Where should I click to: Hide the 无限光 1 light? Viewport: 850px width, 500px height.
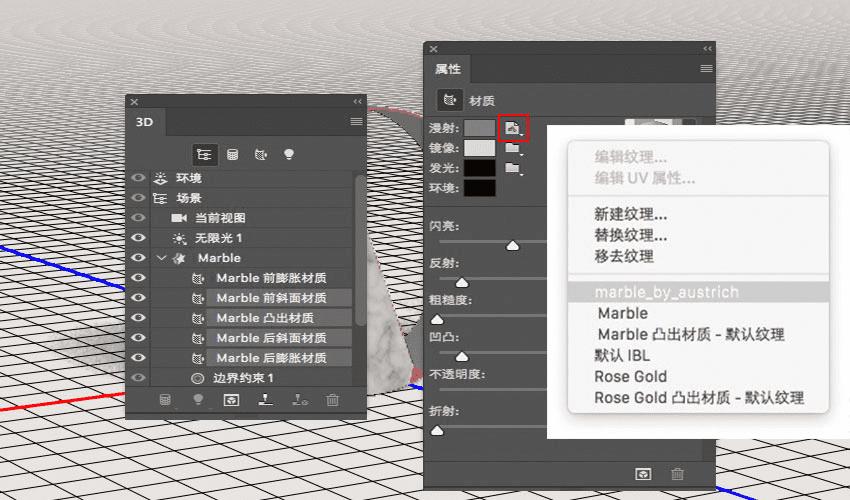point(138,238)
